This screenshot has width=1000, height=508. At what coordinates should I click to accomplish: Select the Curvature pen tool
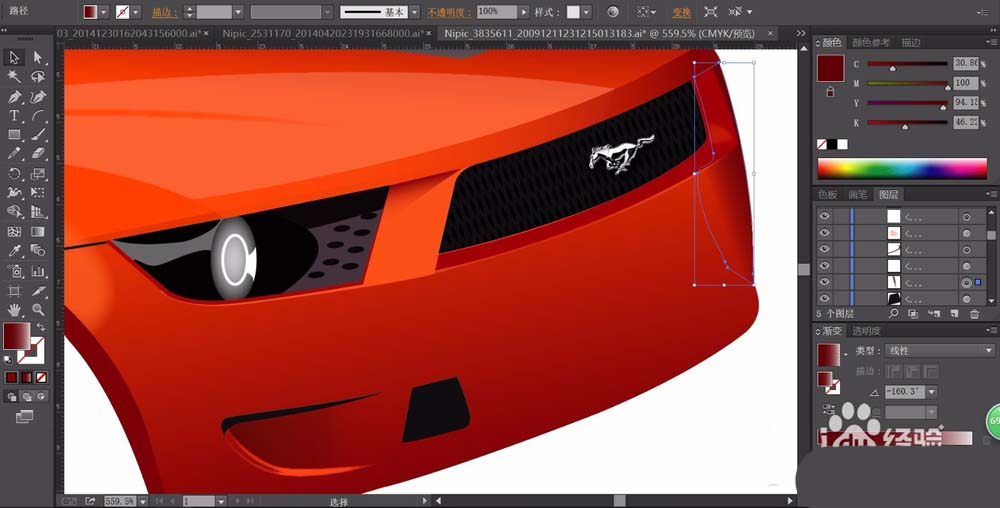[x=38, y=96]
